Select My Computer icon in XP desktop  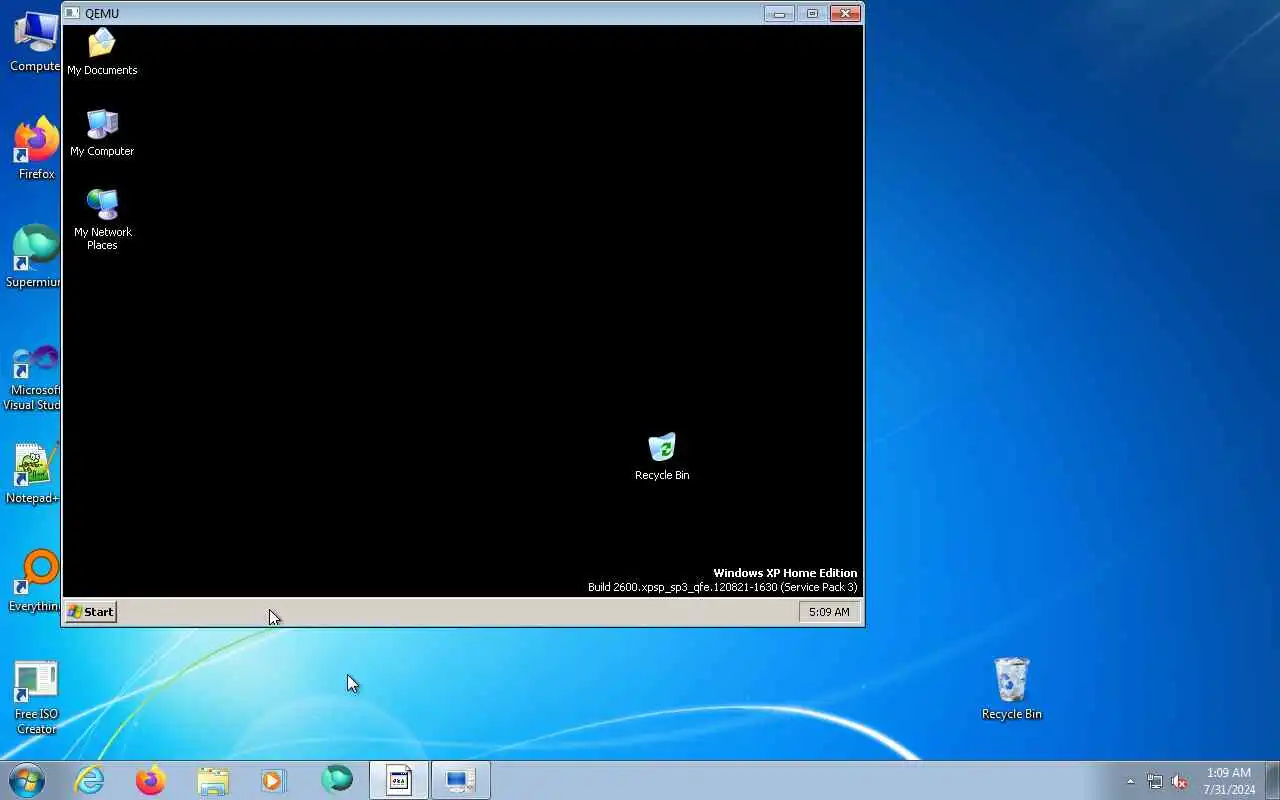point(102,133)
